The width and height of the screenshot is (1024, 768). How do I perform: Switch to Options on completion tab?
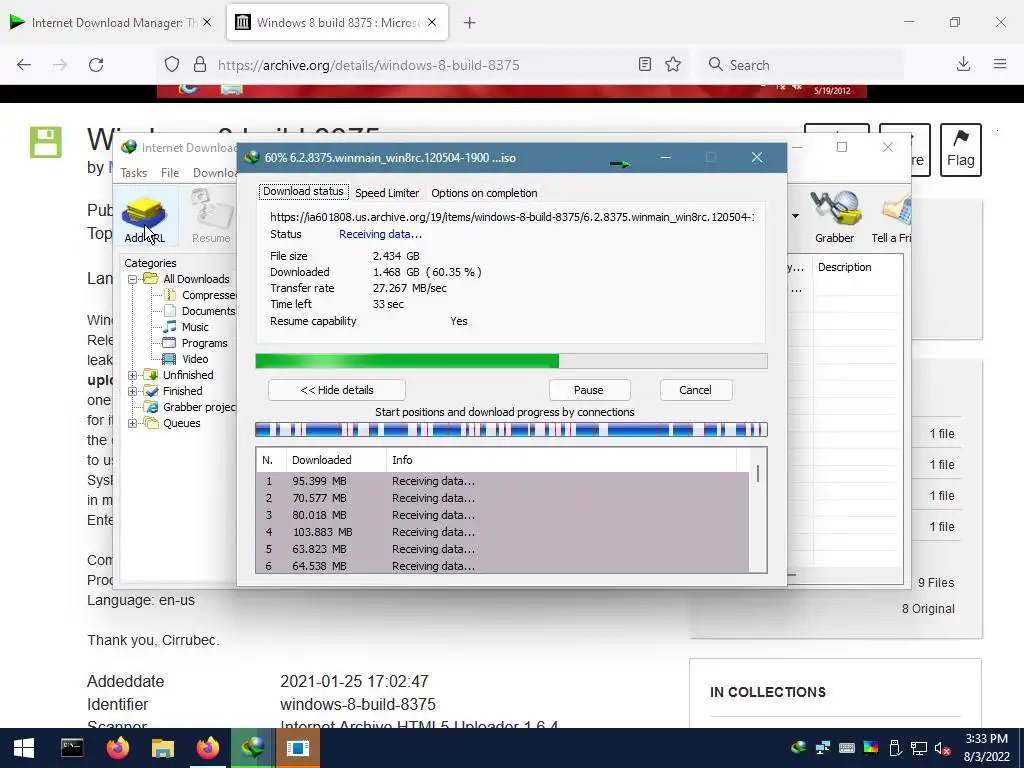pyautogui.click(x=484, y=193)
